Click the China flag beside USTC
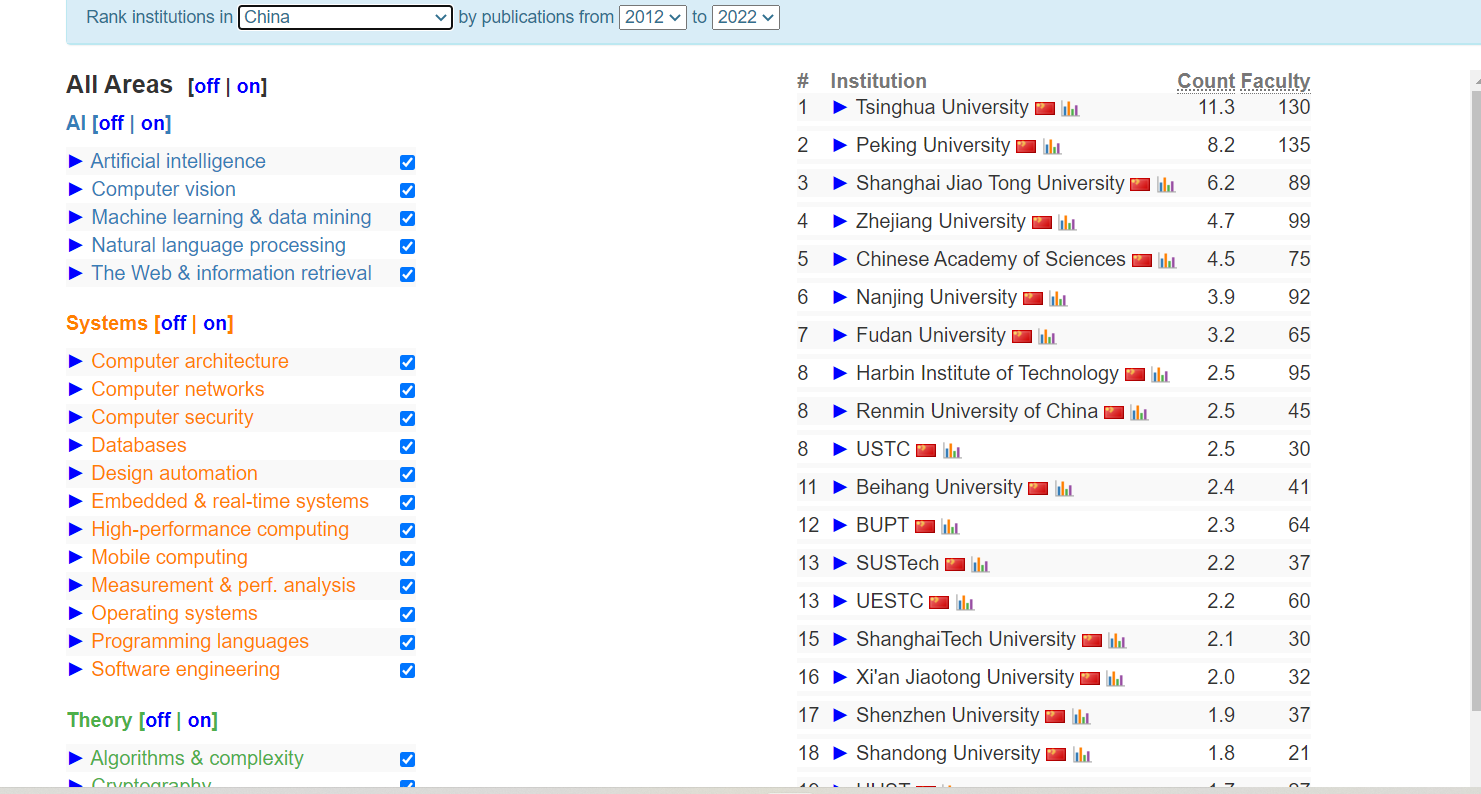 click(x=926, y=451)
